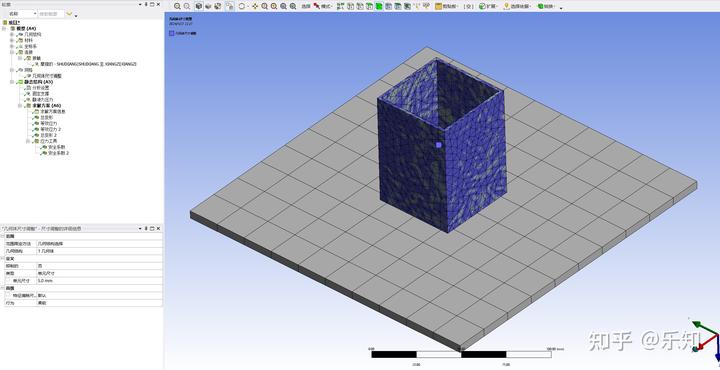This screenshot has height=370, width=720.
Task: Click the yellow filter icon beside search
Action: (69, 13)
